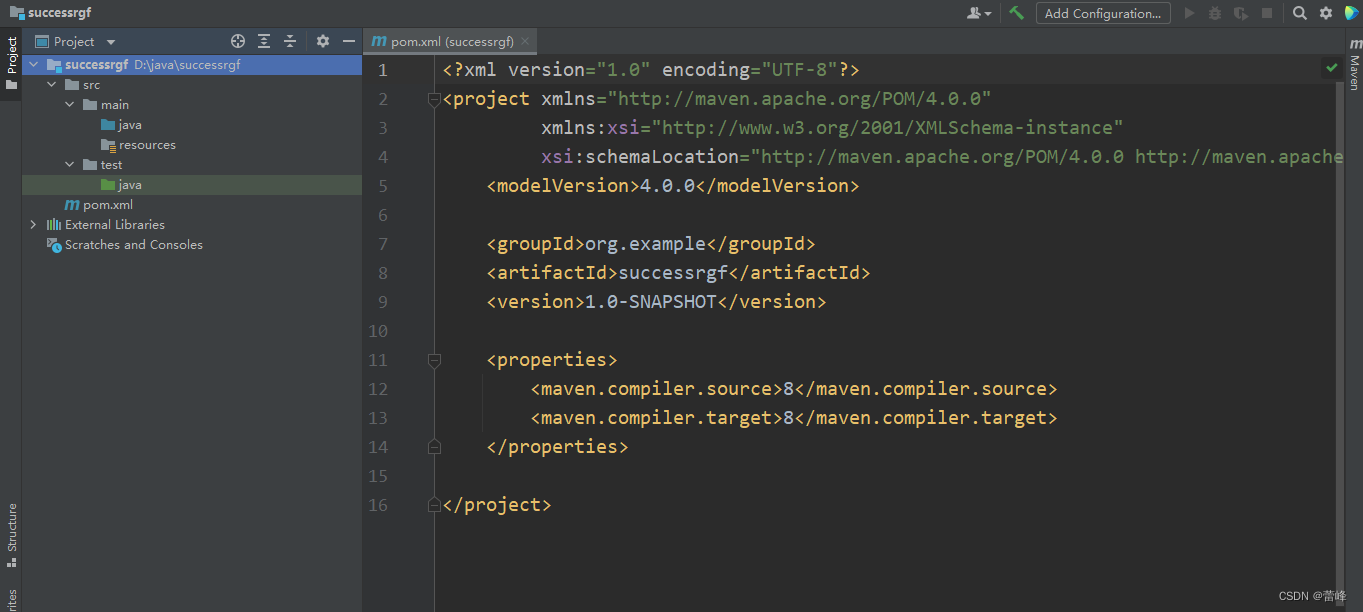Click the Expand All icon in Project panel
This screenshot has height=612, width=1363.
263,41
